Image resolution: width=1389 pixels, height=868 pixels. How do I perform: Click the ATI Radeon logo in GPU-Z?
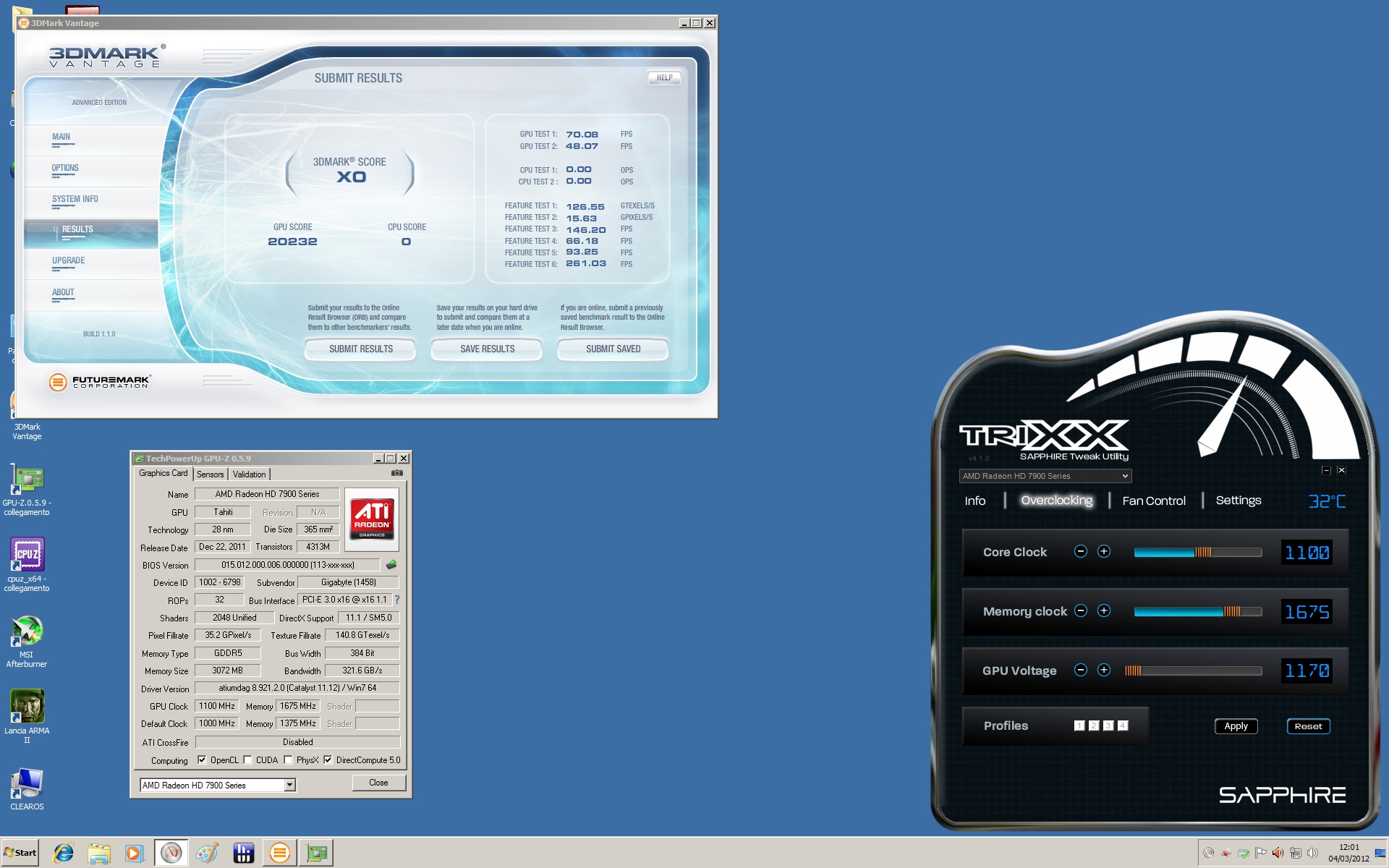pos(372,520)
